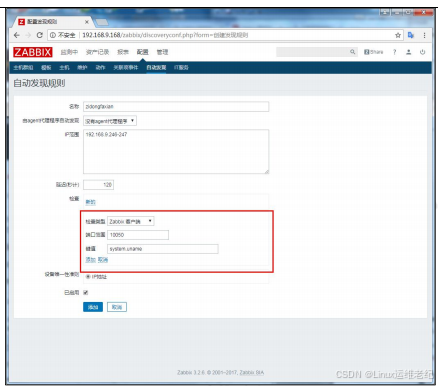
Task: Click the site info icon beside 不安全
Action: [x=53, y=35]
